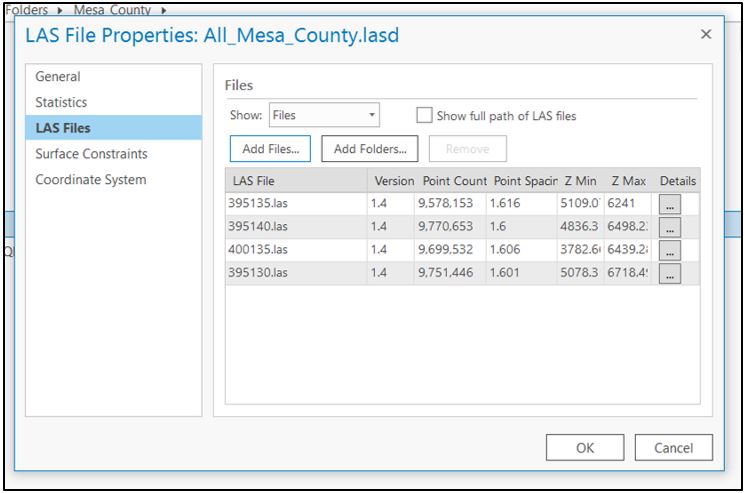The height and width of the screenshot is (493, 745).
Task: Open details for 400135.las
Action: [x=669, y=250]
